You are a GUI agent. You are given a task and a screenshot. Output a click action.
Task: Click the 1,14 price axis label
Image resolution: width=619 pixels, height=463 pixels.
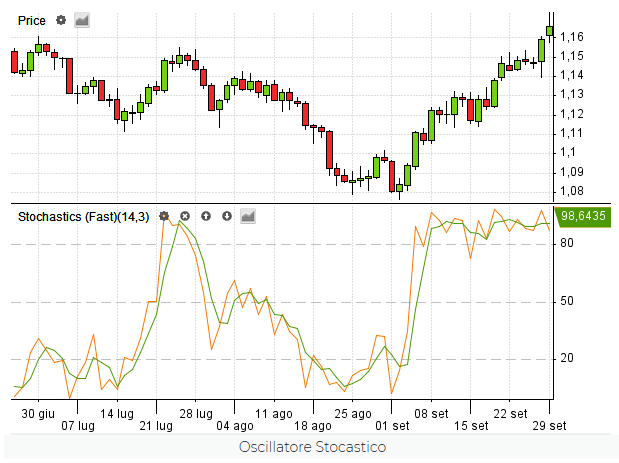click(572, 75)
